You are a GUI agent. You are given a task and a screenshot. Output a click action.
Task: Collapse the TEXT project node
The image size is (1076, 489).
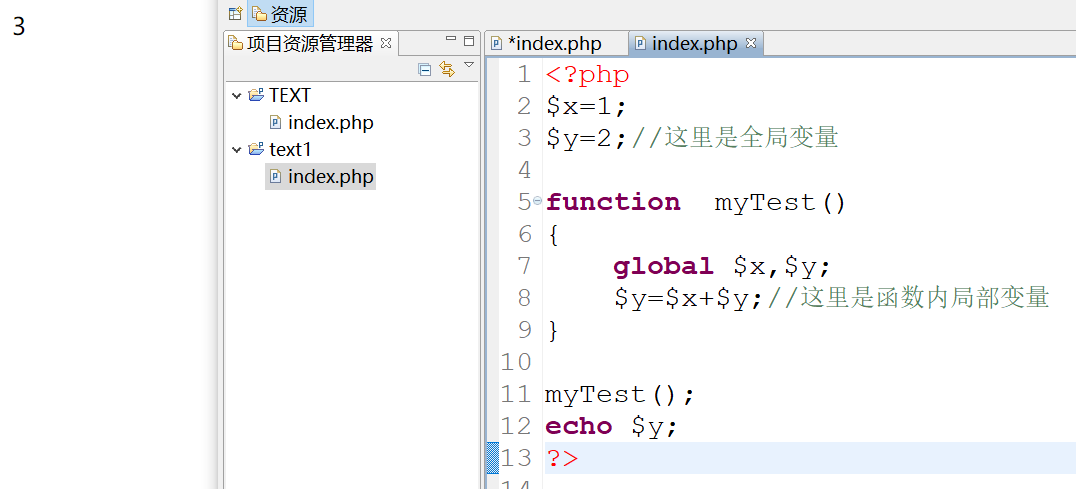click(x=237, y=95)
